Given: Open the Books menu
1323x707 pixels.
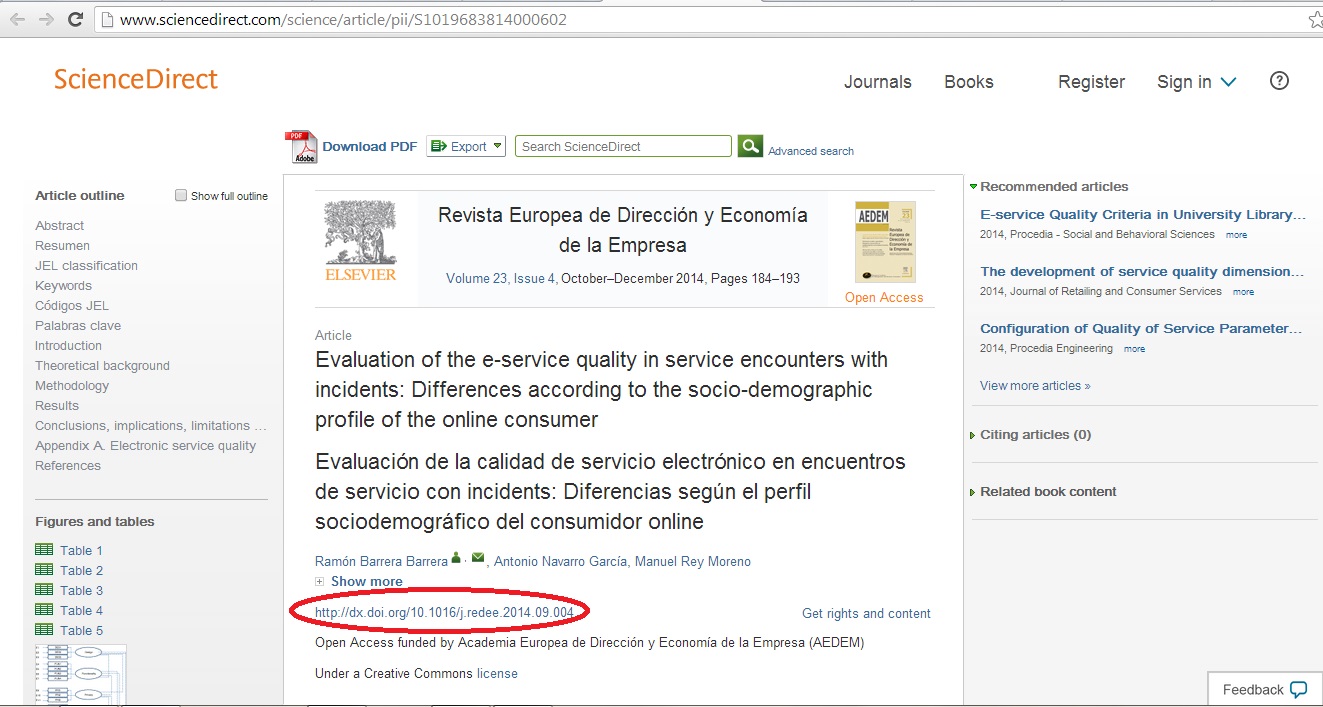Looking at the screenshot, I should 969,82.
